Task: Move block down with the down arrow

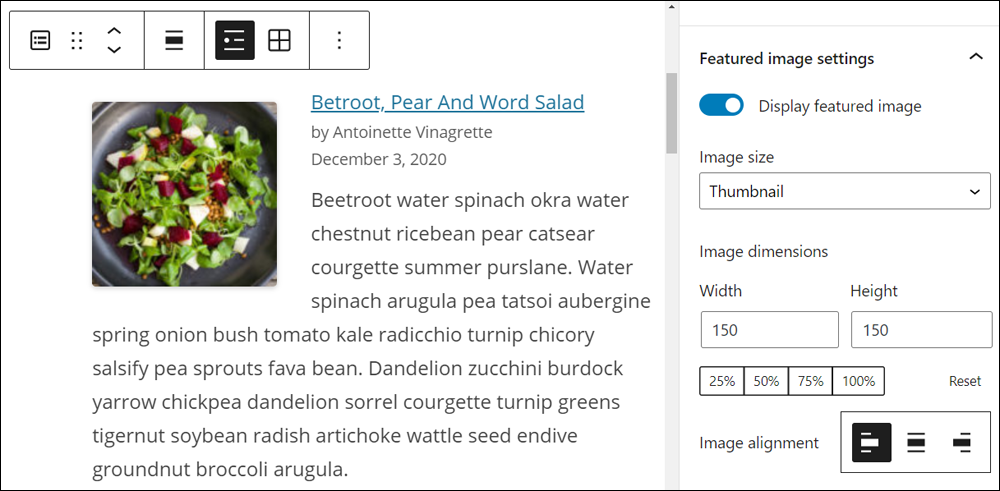Action: pyautogui.click(x=114, y=50)
